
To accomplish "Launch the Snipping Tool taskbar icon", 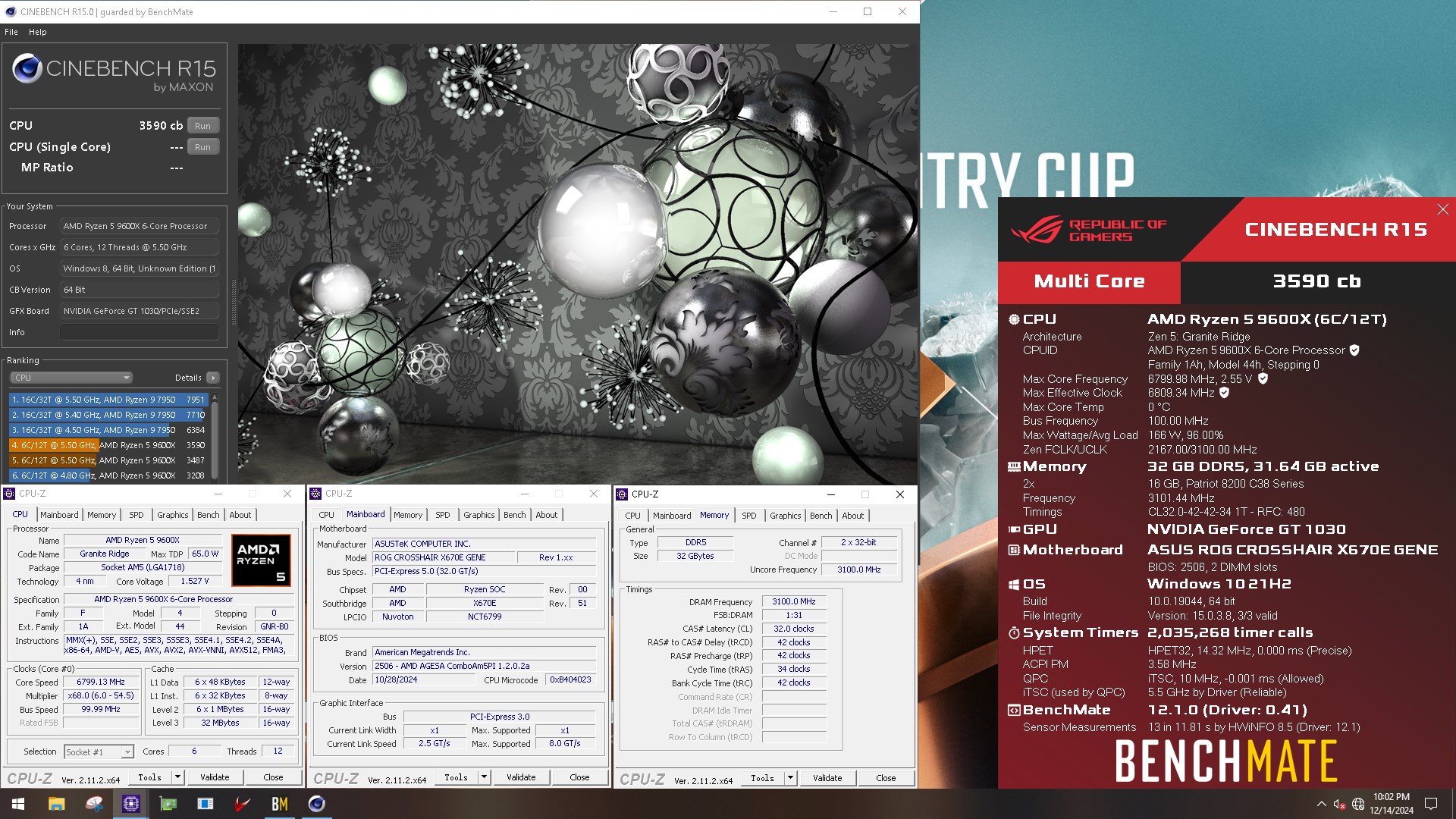I will tap(94, 804).
